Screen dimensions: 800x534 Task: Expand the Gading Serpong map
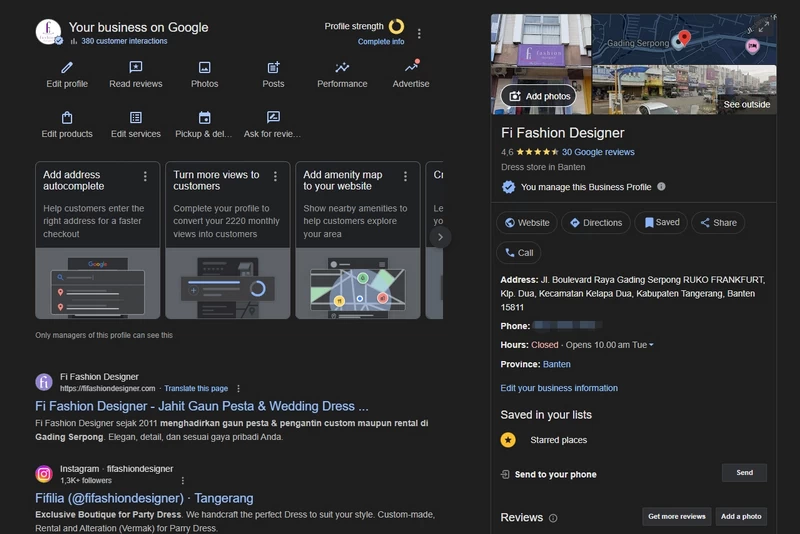click(763, 26)
